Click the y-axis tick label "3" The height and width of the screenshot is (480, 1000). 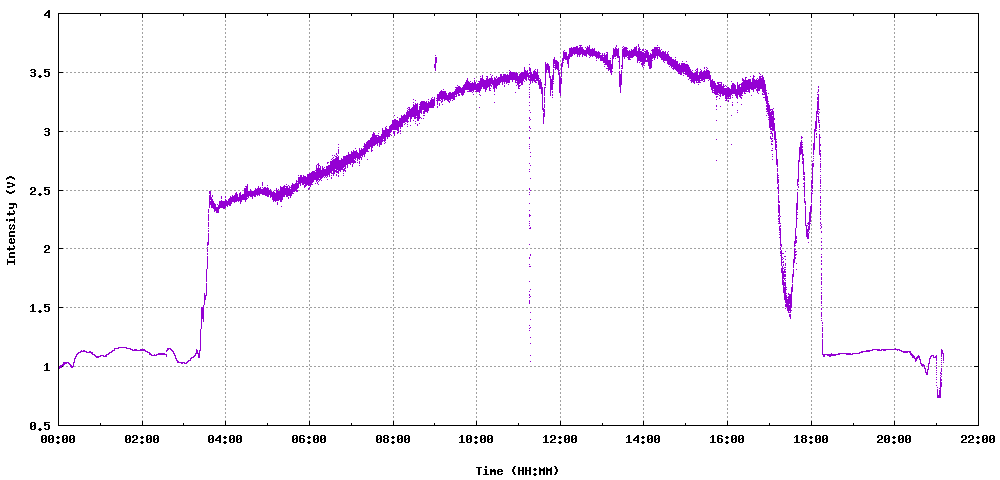pyautogui.click(x=48, y=132)
